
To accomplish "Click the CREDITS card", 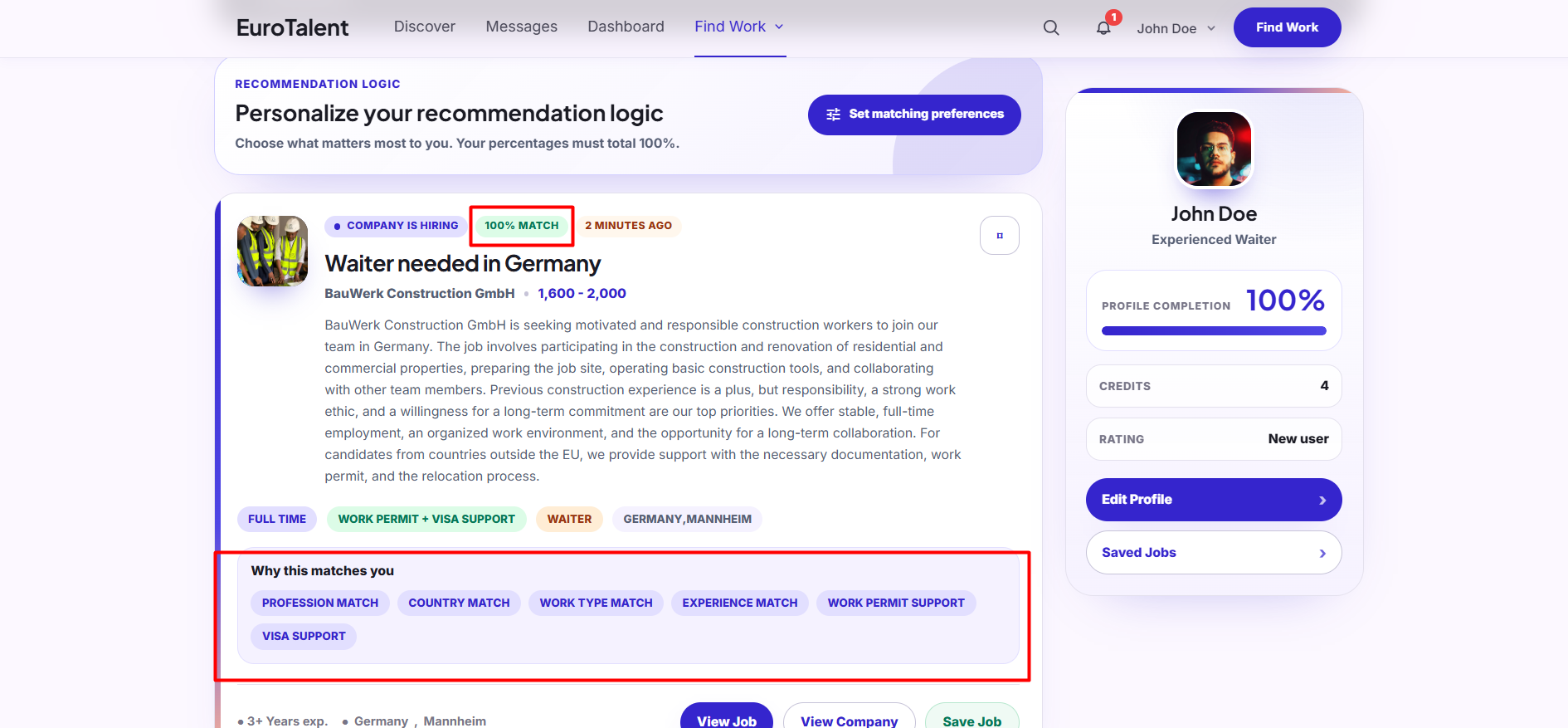I will (1214, 386).
